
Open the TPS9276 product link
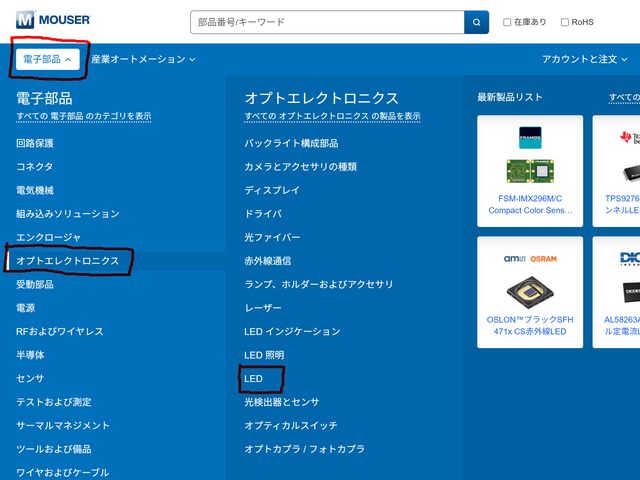tap(622, 204)
